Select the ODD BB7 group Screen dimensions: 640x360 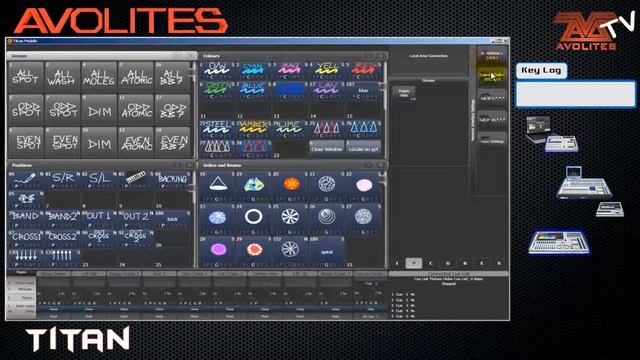click(173, 110)
